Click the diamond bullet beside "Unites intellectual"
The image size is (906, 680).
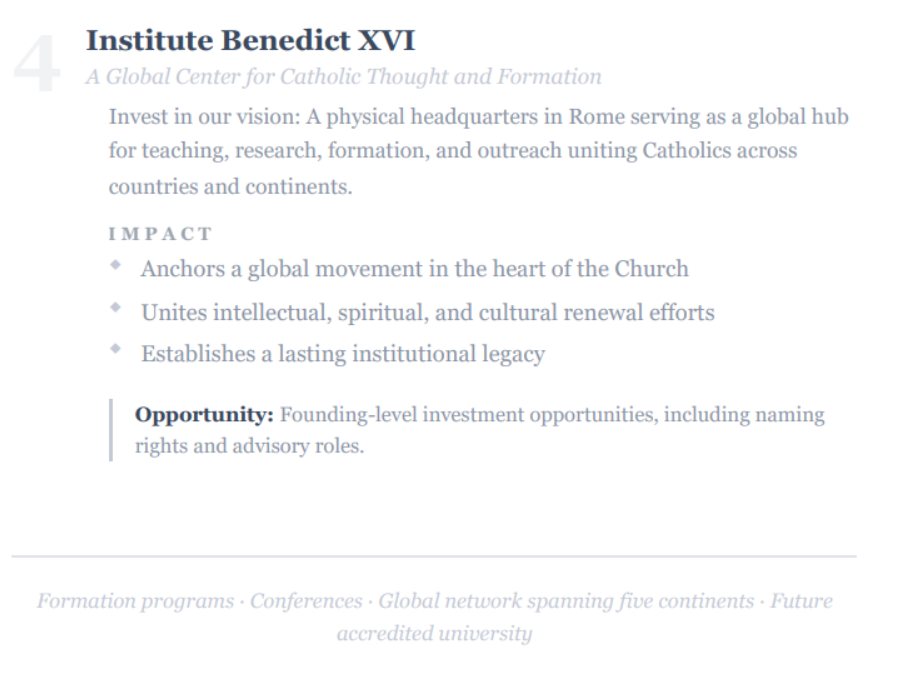tap(117, 307)
